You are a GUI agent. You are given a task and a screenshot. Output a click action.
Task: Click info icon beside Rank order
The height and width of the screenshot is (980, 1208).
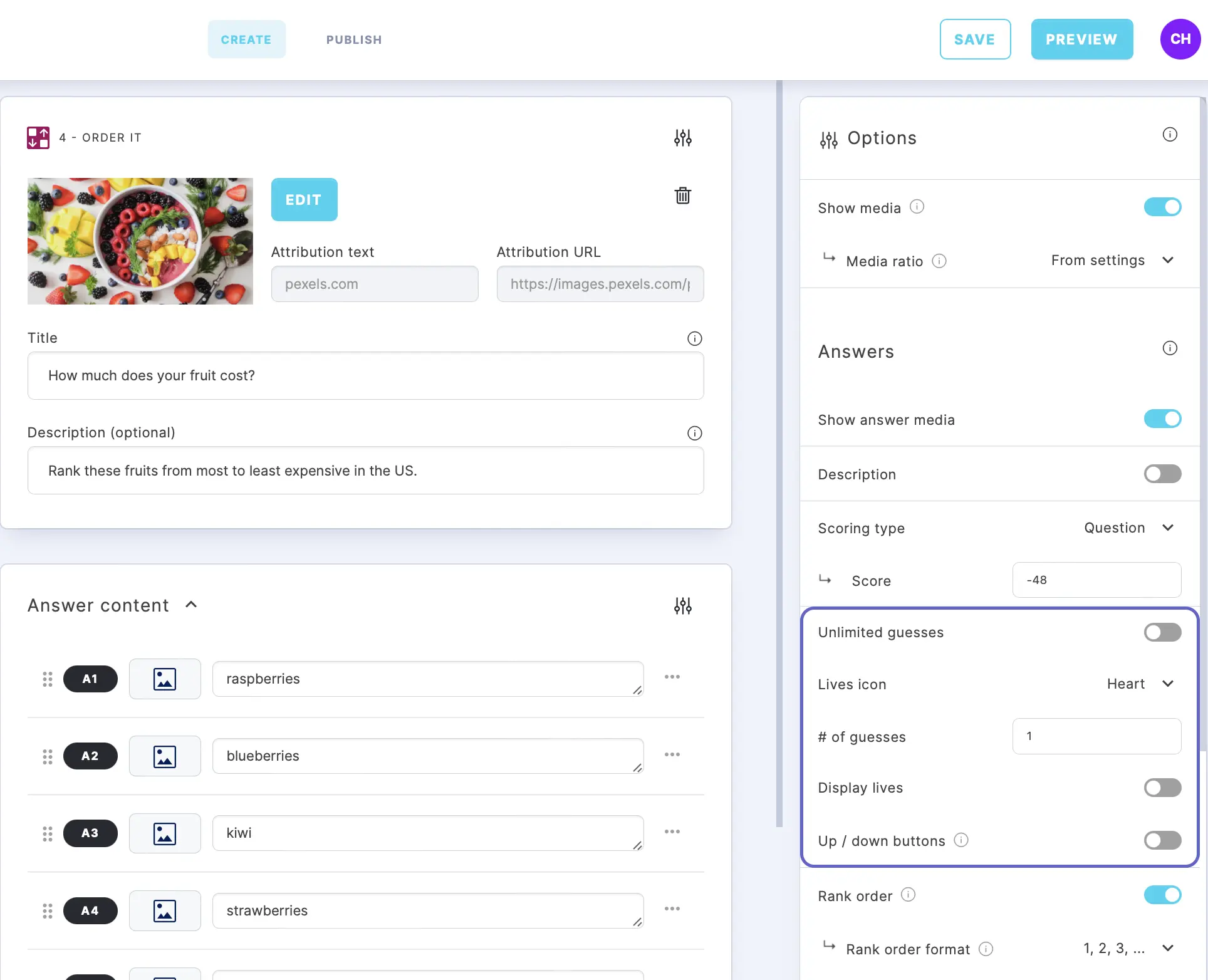pyautogui.click(x=908, y=895)
